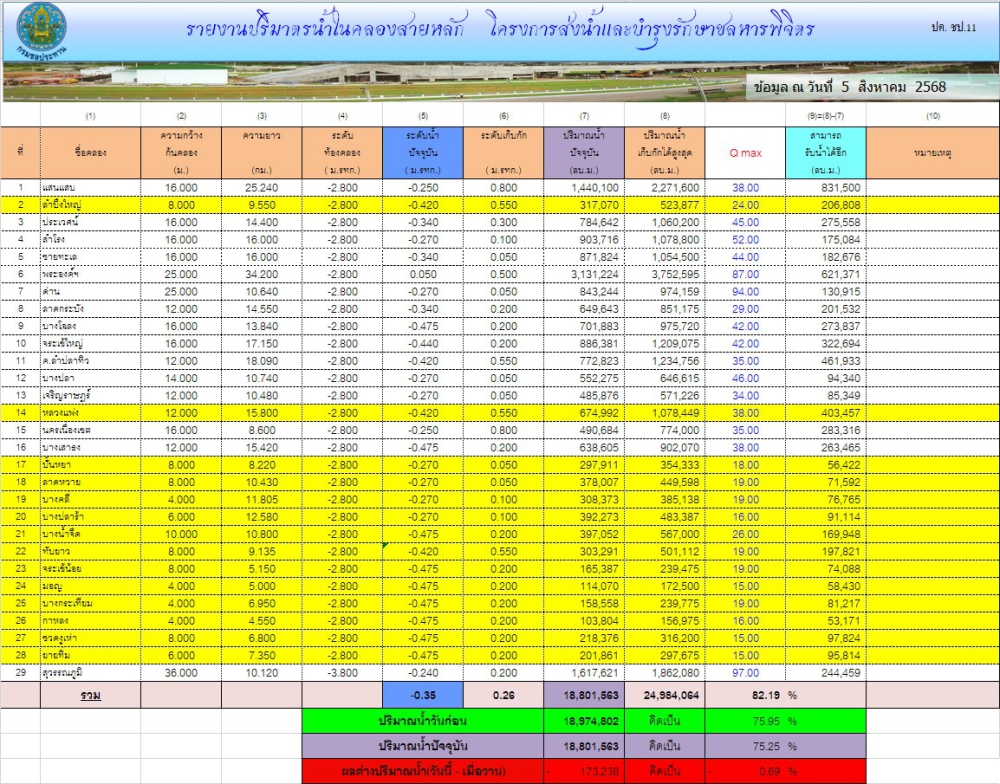Click the red water-difference label cell
1000x784 pixels.
click(422, 771)
